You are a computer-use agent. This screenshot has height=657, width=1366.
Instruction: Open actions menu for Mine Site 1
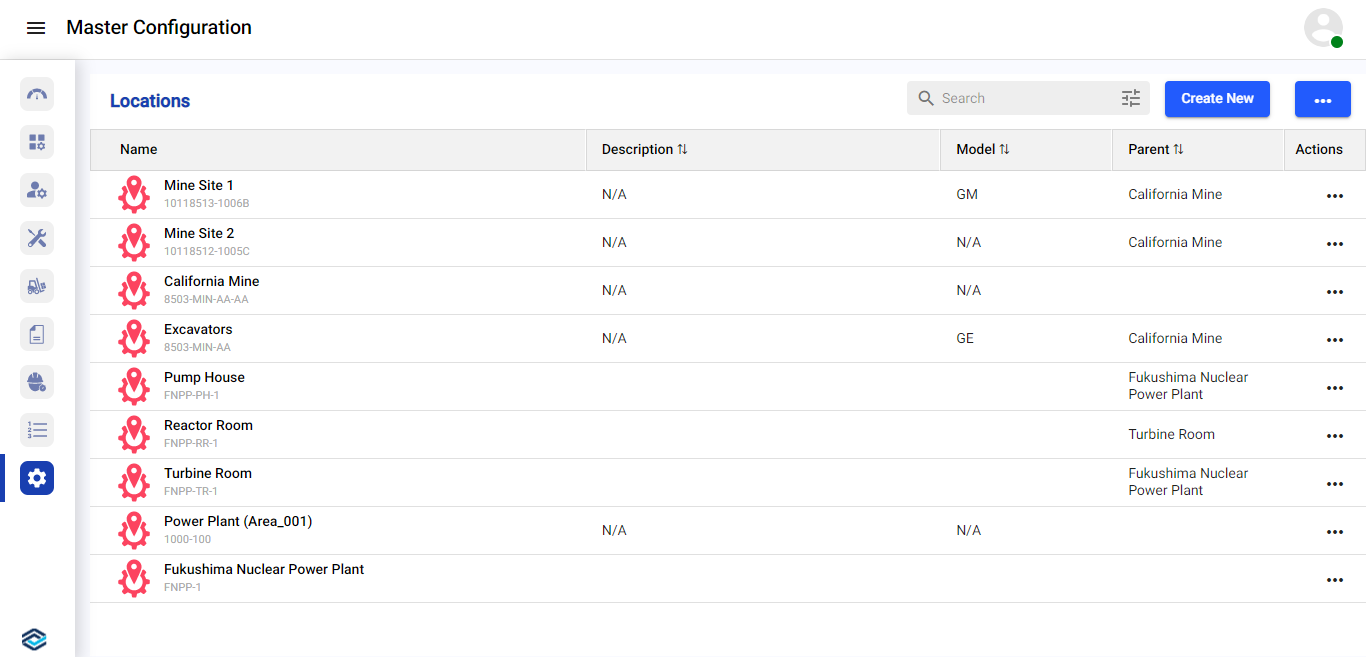tap(1334, 196)
